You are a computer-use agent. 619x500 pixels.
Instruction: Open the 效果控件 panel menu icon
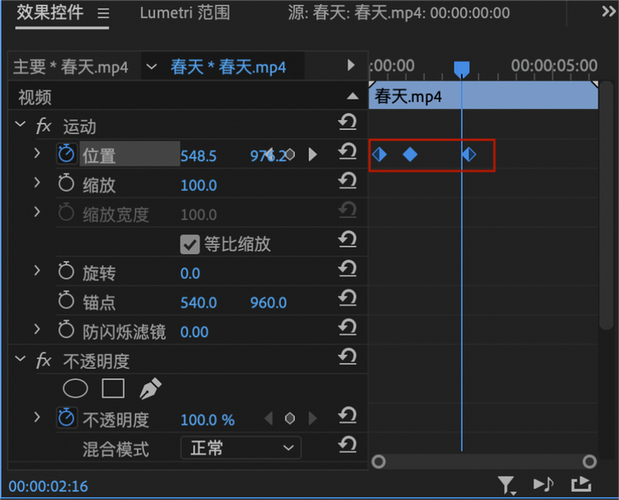coord(103,13)
